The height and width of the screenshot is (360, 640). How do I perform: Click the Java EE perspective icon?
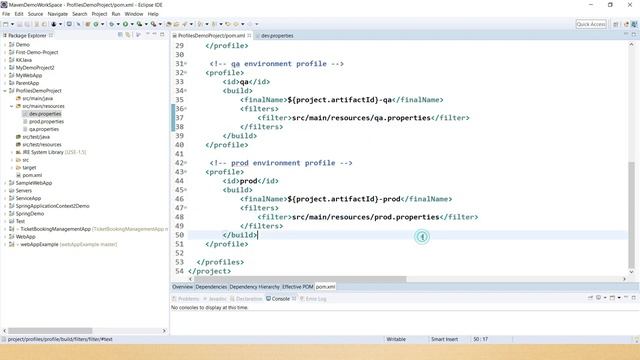[626, 24]
